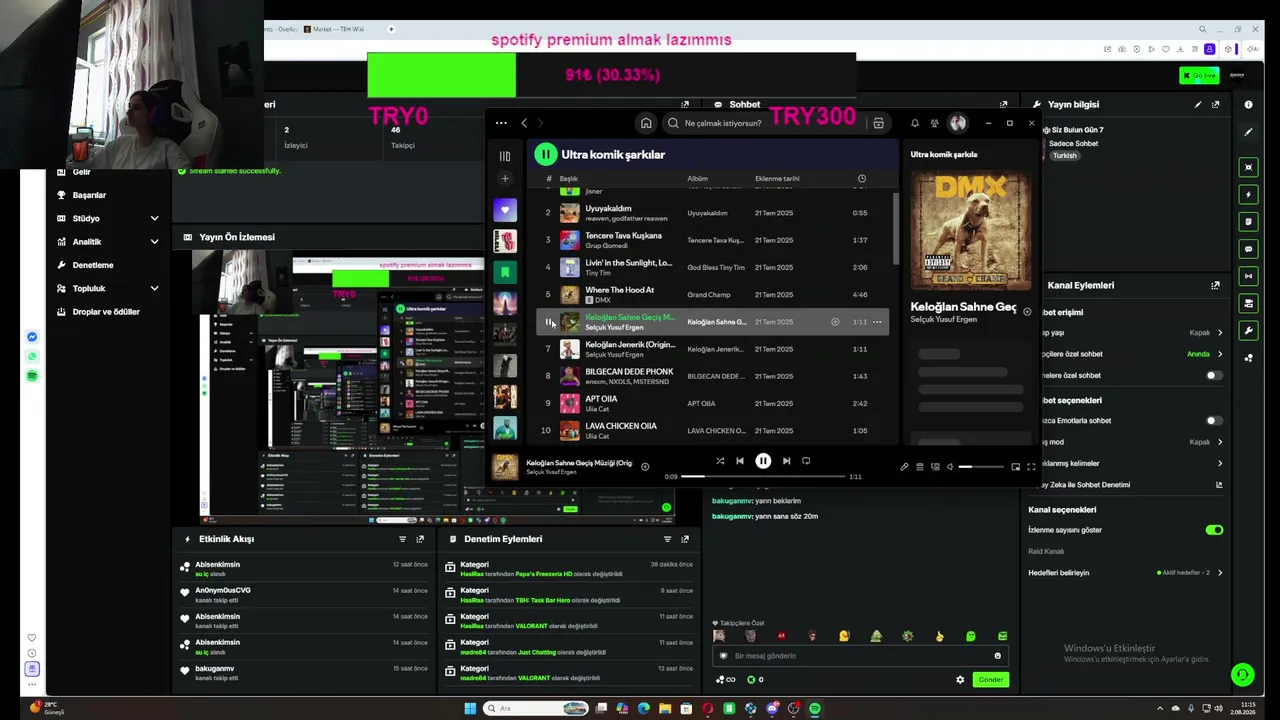Filter the Etkinlik Akışı panel
Image resolution: width=1280 pixels, height=720 pixels.
403,539
